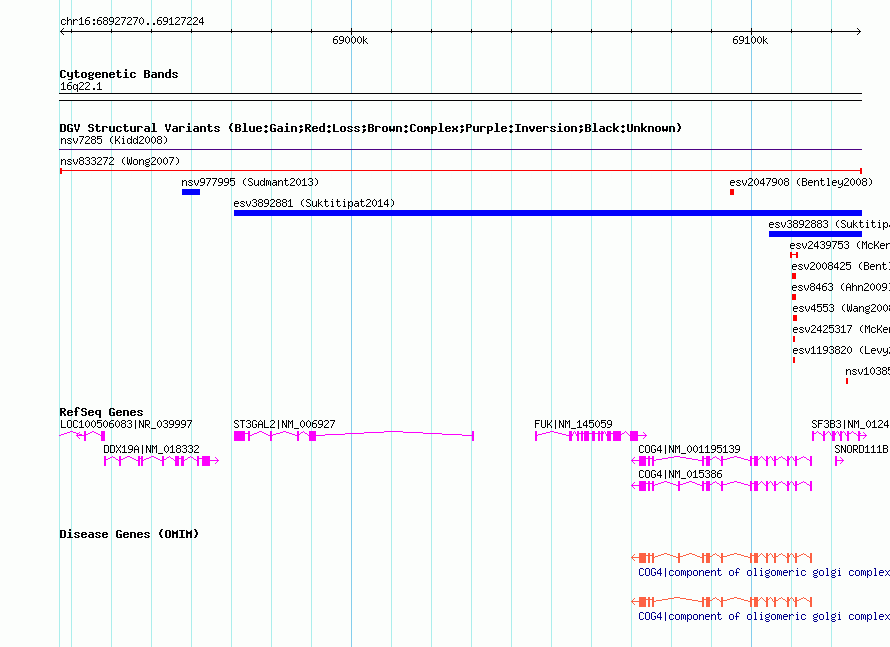This screenshot has height=647, width=890.
Task: Select the chr16:68927270..69127224 coordinate label
Action: click(132, 22)
